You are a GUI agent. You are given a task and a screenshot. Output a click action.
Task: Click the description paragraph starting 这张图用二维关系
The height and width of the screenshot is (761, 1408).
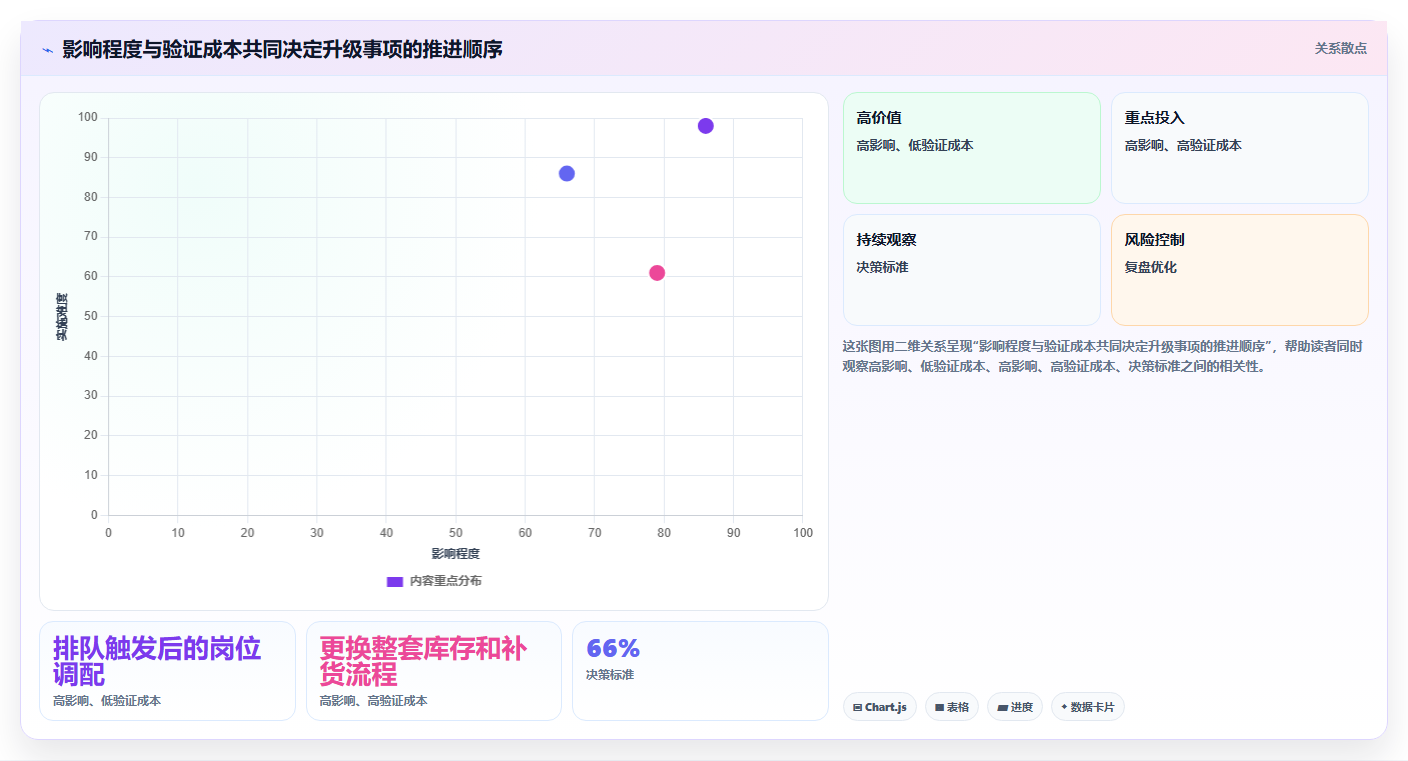[x=1104, y=356]
